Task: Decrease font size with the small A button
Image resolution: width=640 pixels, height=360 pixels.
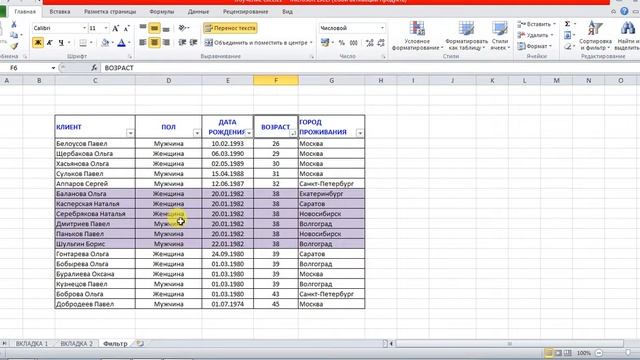Action: [127, 28]
